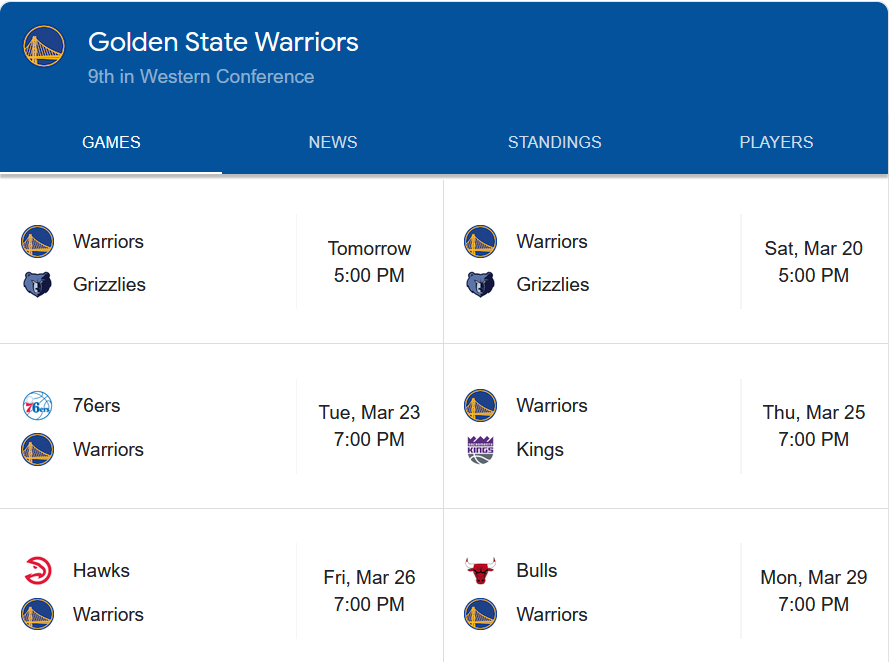Click the 76ers team logo
Screen dimensions: 889x662
pyautogui.click(x=37, y=406)
